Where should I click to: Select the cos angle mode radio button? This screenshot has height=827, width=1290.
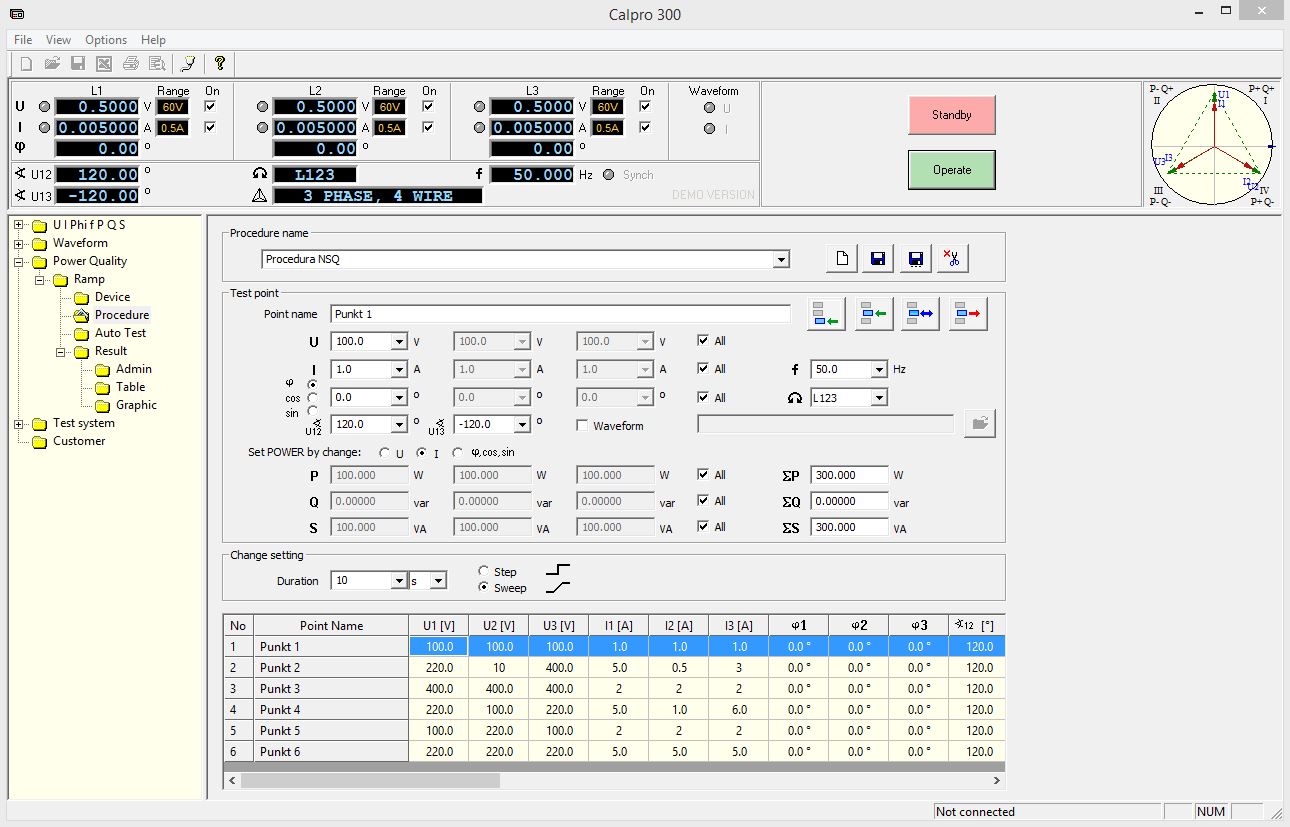pyautogui.click(x=313, y=398)
